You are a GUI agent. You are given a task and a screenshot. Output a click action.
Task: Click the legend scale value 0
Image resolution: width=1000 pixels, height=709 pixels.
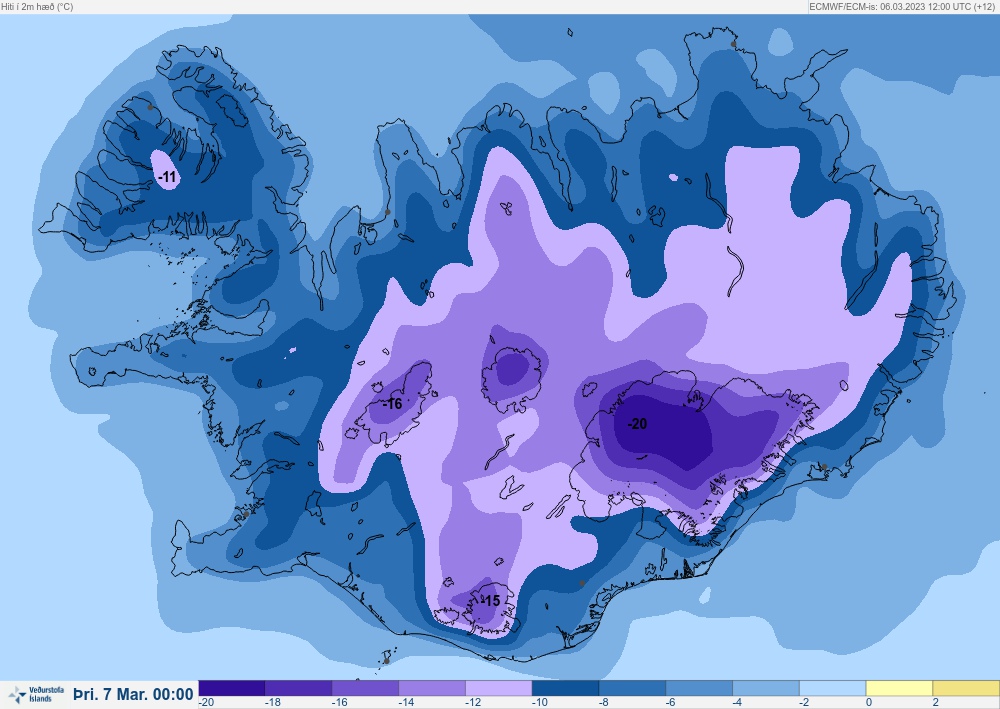pos(869,702)
